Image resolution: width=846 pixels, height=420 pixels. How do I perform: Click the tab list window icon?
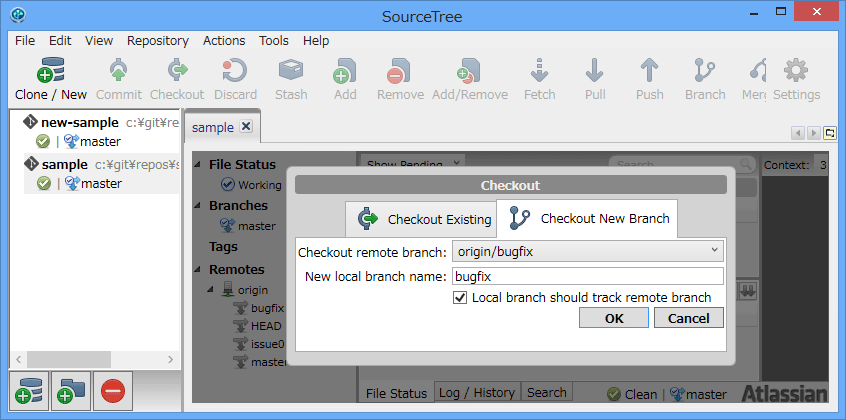[830, 132]
